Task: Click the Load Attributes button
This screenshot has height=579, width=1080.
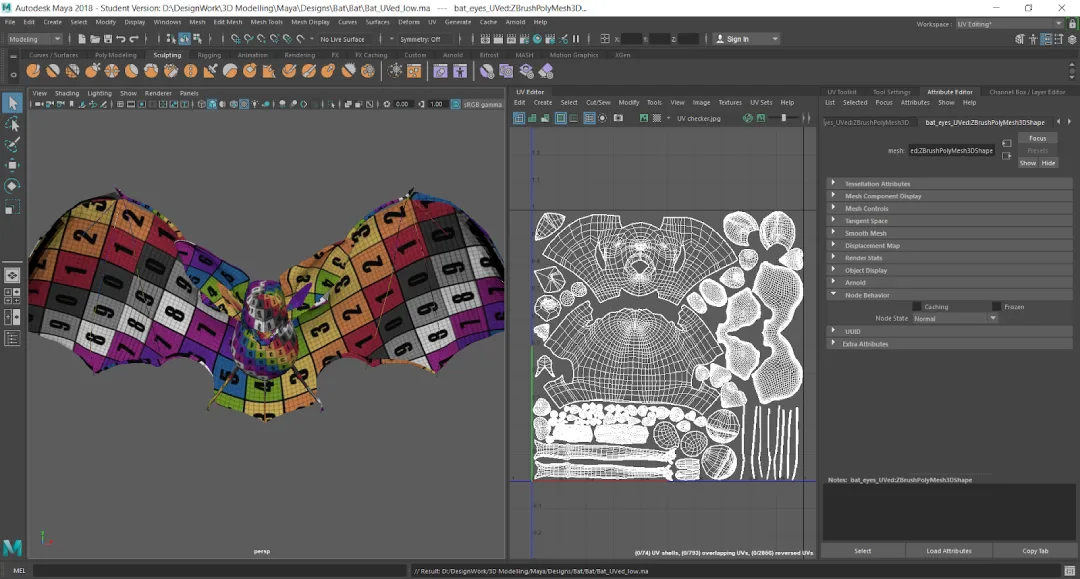Action: click(948, 551)
